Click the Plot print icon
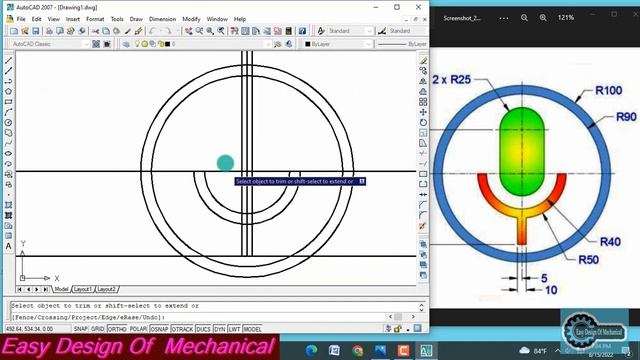The width and height of the screenshot is (640, 360). click(x=49, y=31)
